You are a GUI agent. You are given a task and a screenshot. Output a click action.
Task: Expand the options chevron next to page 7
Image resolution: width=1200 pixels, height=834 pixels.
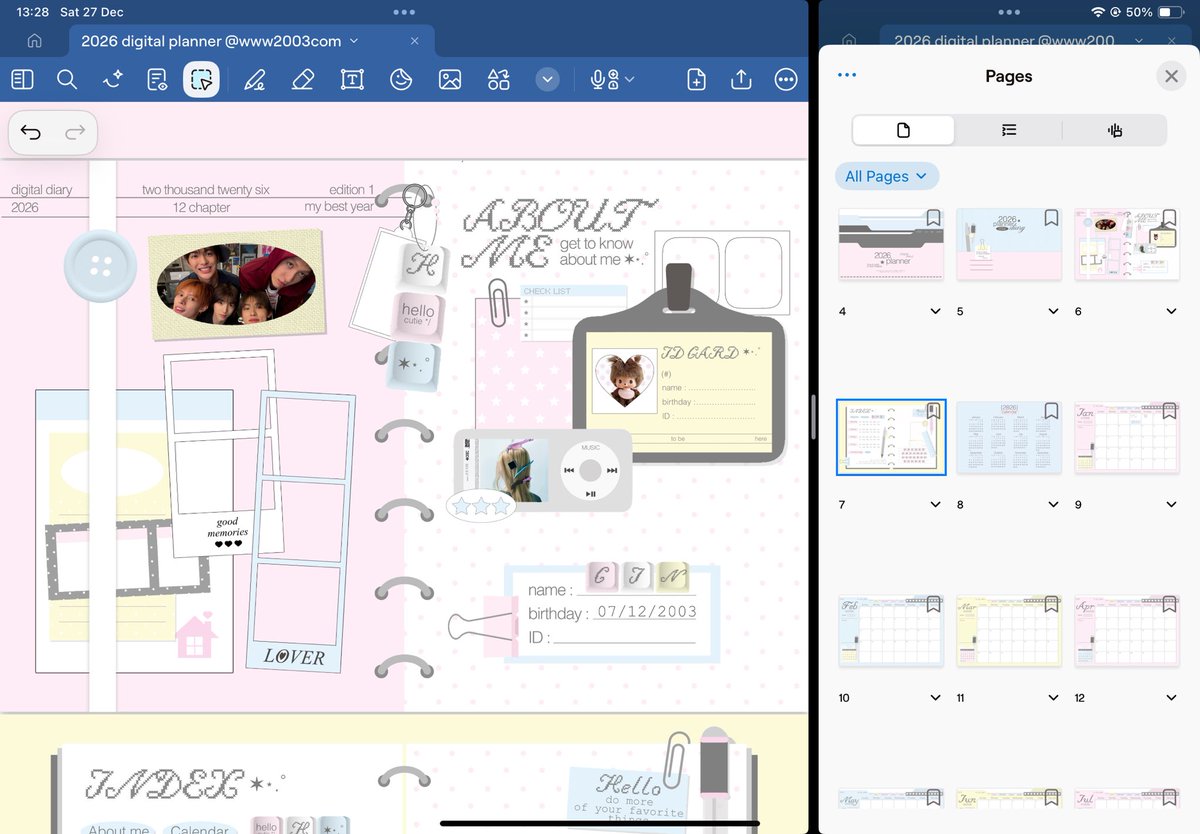(x=933, y=504)
